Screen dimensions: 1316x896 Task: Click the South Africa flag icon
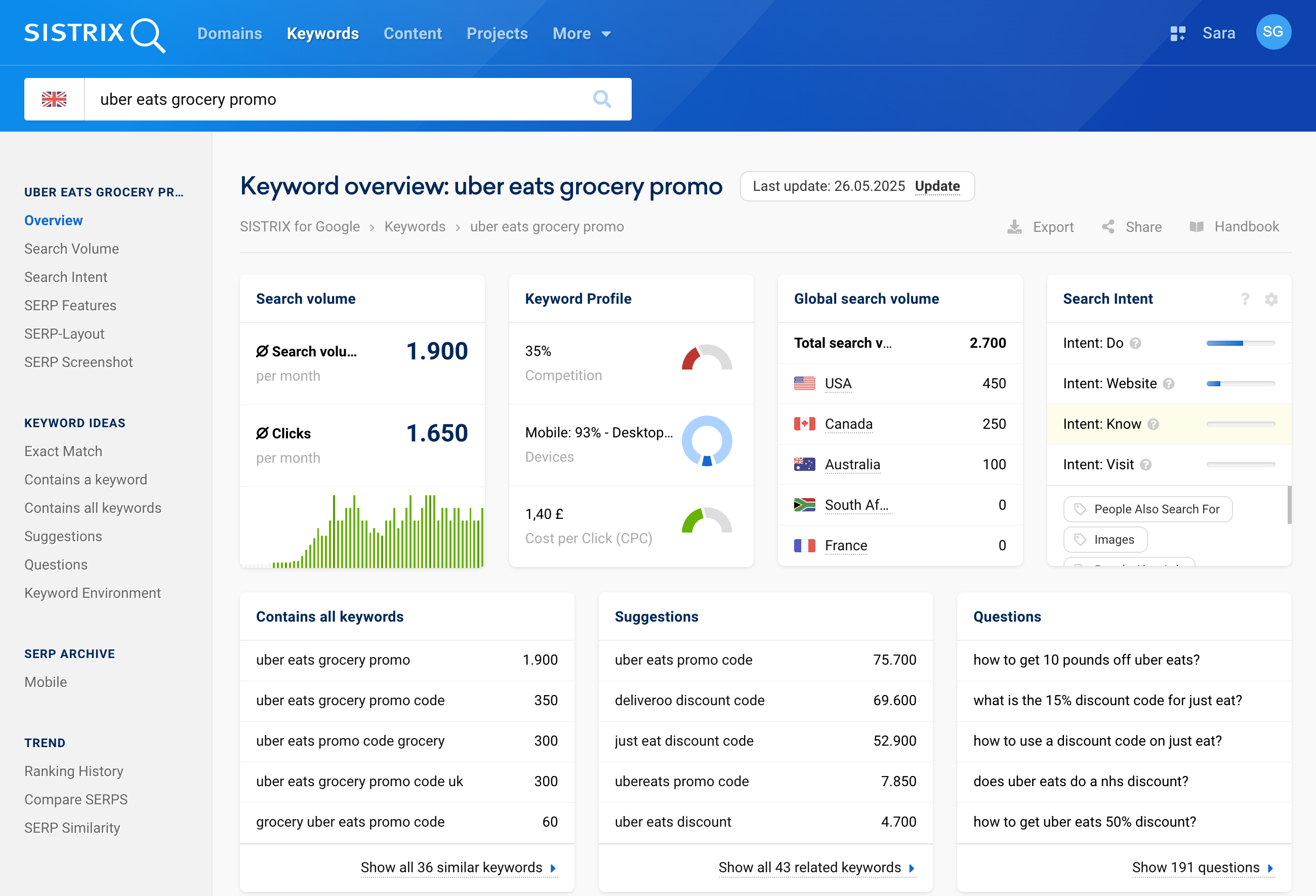tap(804, 505)
